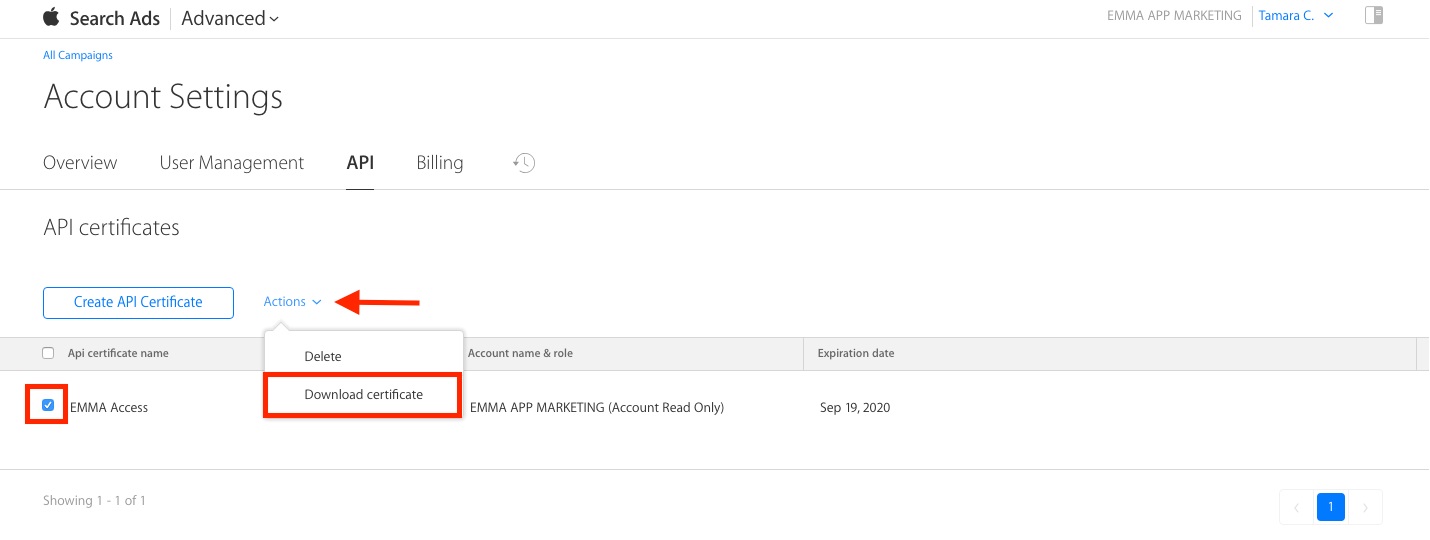The height and width of the screenshot is (540, 1430).
Task: Collapse the Actions dropdown
Action: (x=292, y=302)
